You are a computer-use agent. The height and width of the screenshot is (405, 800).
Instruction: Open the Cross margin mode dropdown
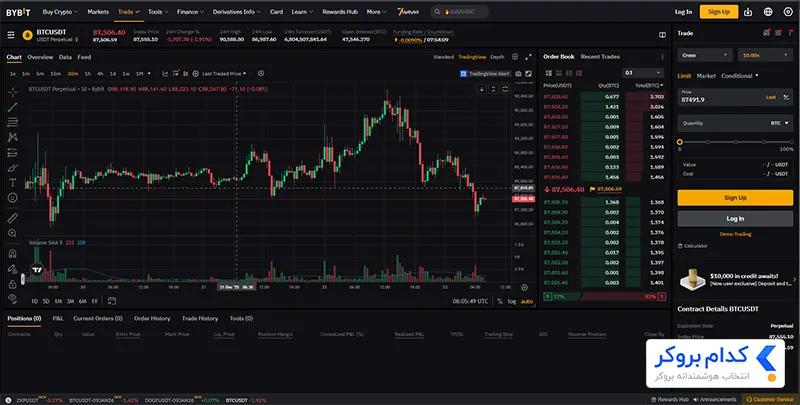tap(705, 55)
